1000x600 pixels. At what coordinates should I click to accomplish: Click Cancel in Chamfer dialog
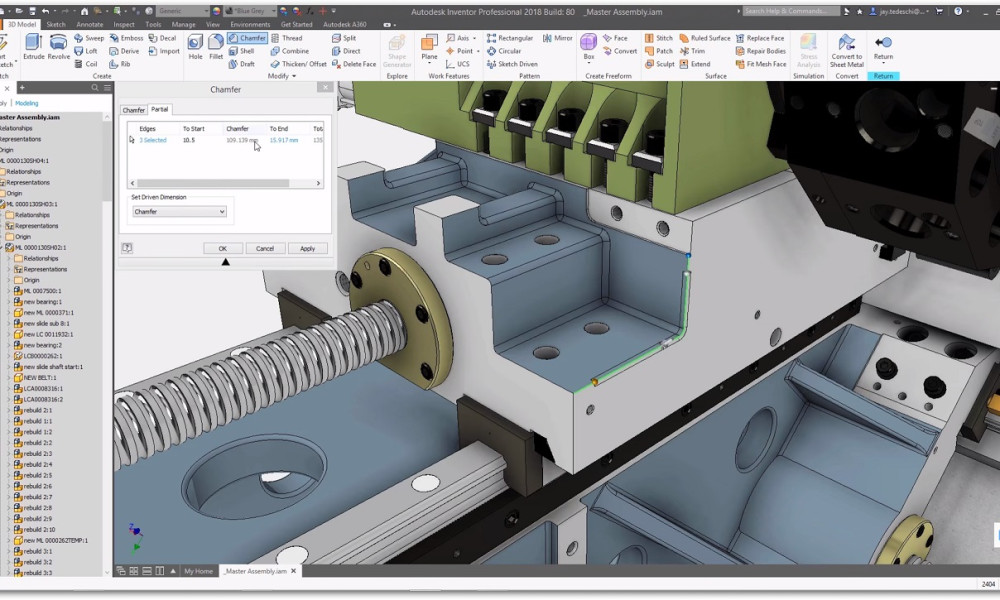pos(265,249)
